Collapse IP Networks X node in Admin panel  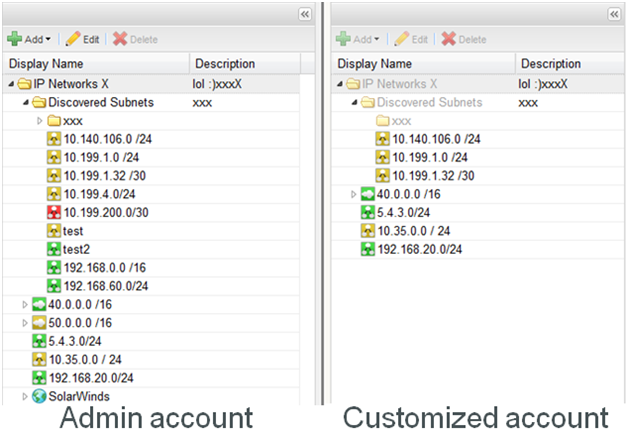click(x=11, y=84)
